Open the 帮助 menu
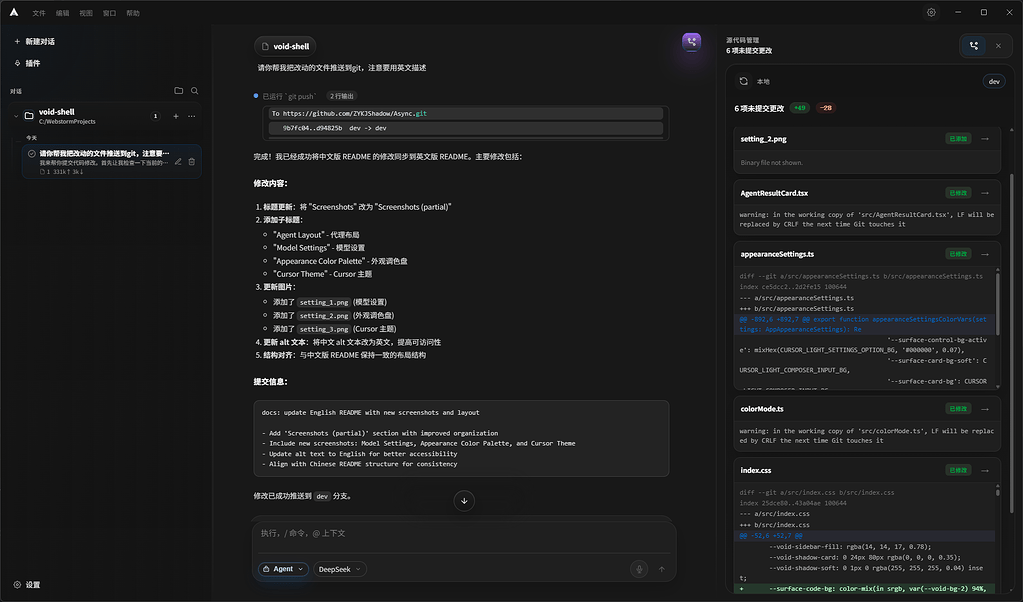 [133, 13]
